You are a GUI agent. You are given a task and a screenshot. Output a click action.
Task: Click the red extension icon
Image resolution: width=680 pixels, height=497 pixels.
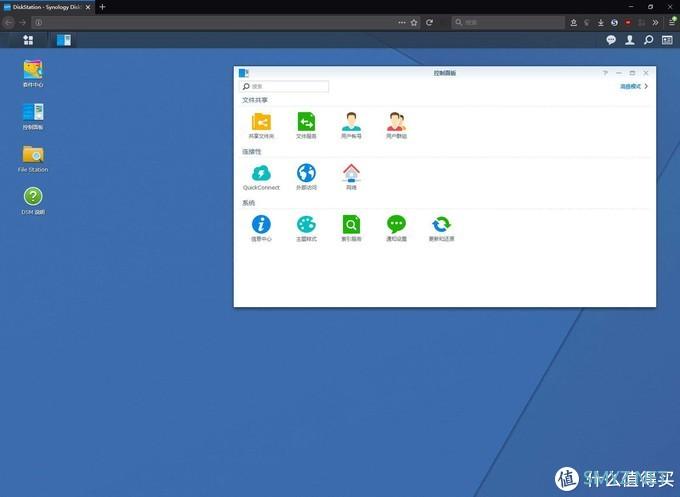(628, 22)
